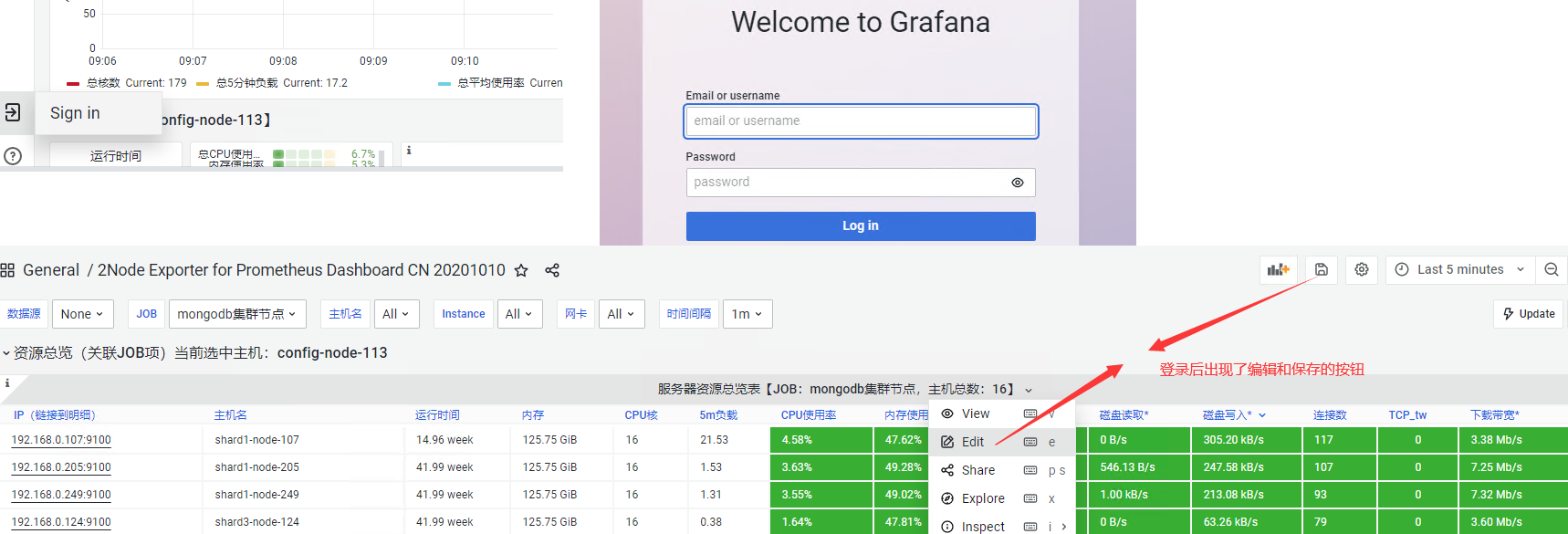Open the None datasource dropdown
Image resolution: width=1568 pixels, height=534 pixels.
(x=82, y=314)
